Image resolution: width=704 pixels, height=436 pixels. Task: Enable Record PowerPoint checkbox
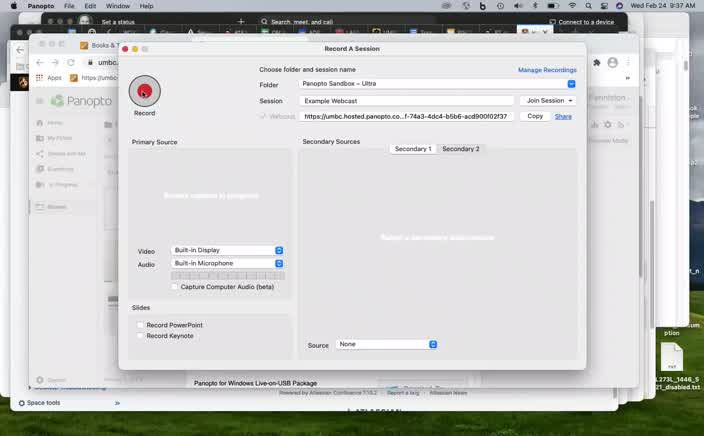141,325
